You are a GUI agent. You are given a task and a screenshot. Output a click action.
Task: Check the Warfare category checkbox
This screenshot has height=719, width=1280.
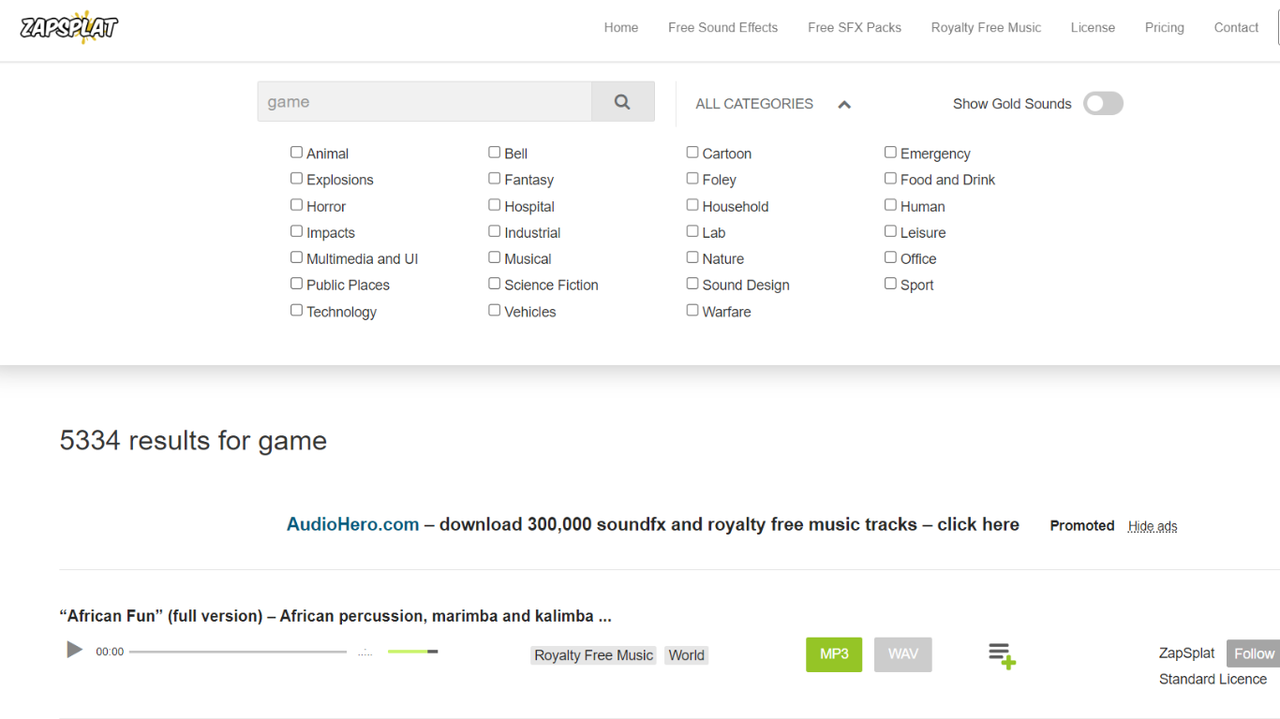coord(692,310)
